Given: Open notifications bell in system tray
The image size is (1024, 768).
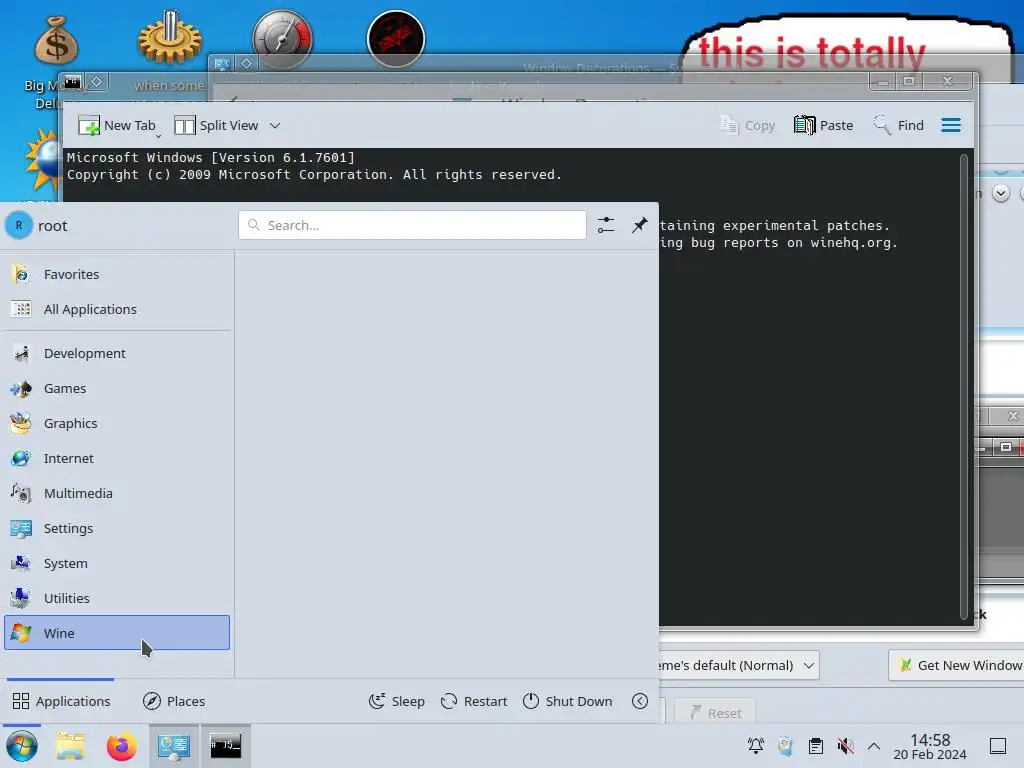Looking at the screenshot, I should tap(756, 746).
